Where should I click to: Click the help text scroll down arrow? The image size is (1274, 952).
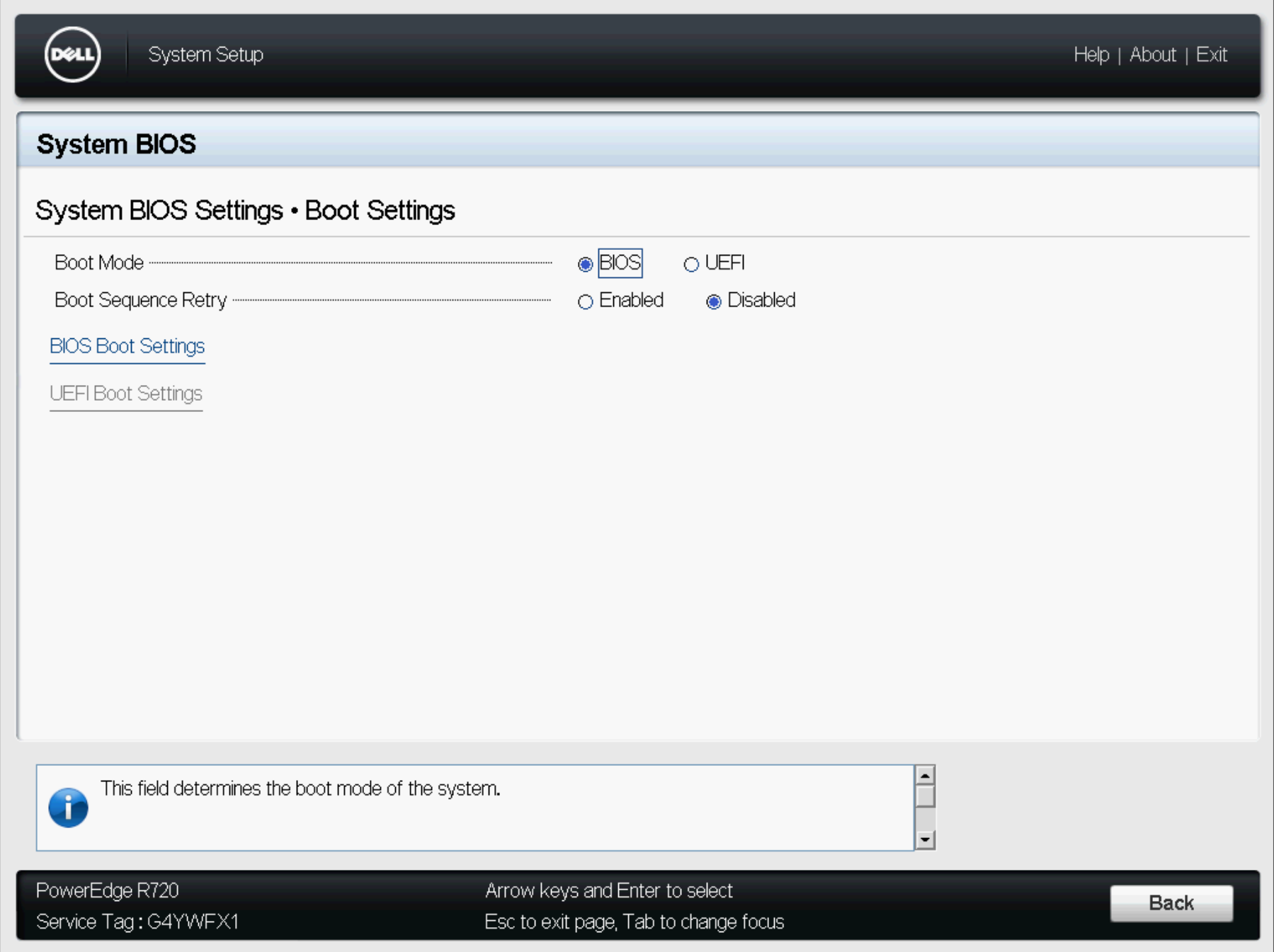click(x=925, y=839)
